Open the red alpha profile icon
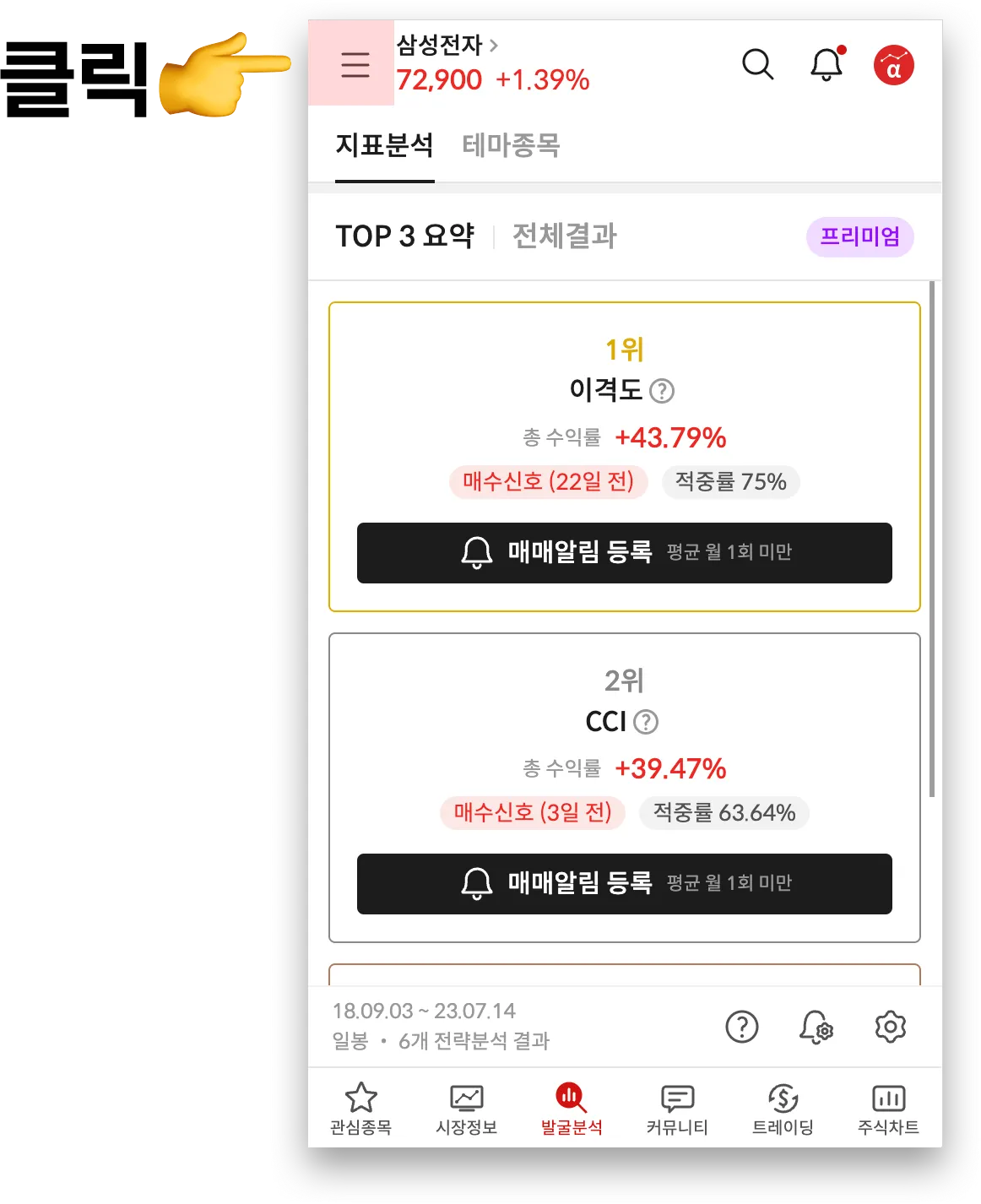Screen dimensions: 981x1204 click(893, 65)
